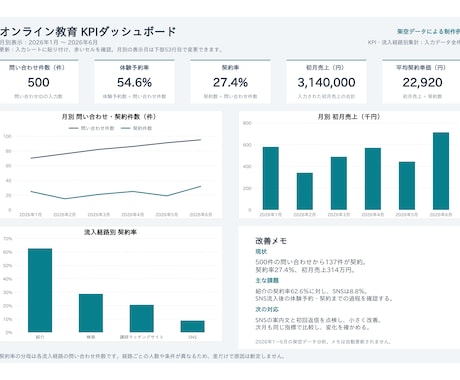Click the 問い合わせ件数（件） card label
The image size is (460, 380).
37,68
